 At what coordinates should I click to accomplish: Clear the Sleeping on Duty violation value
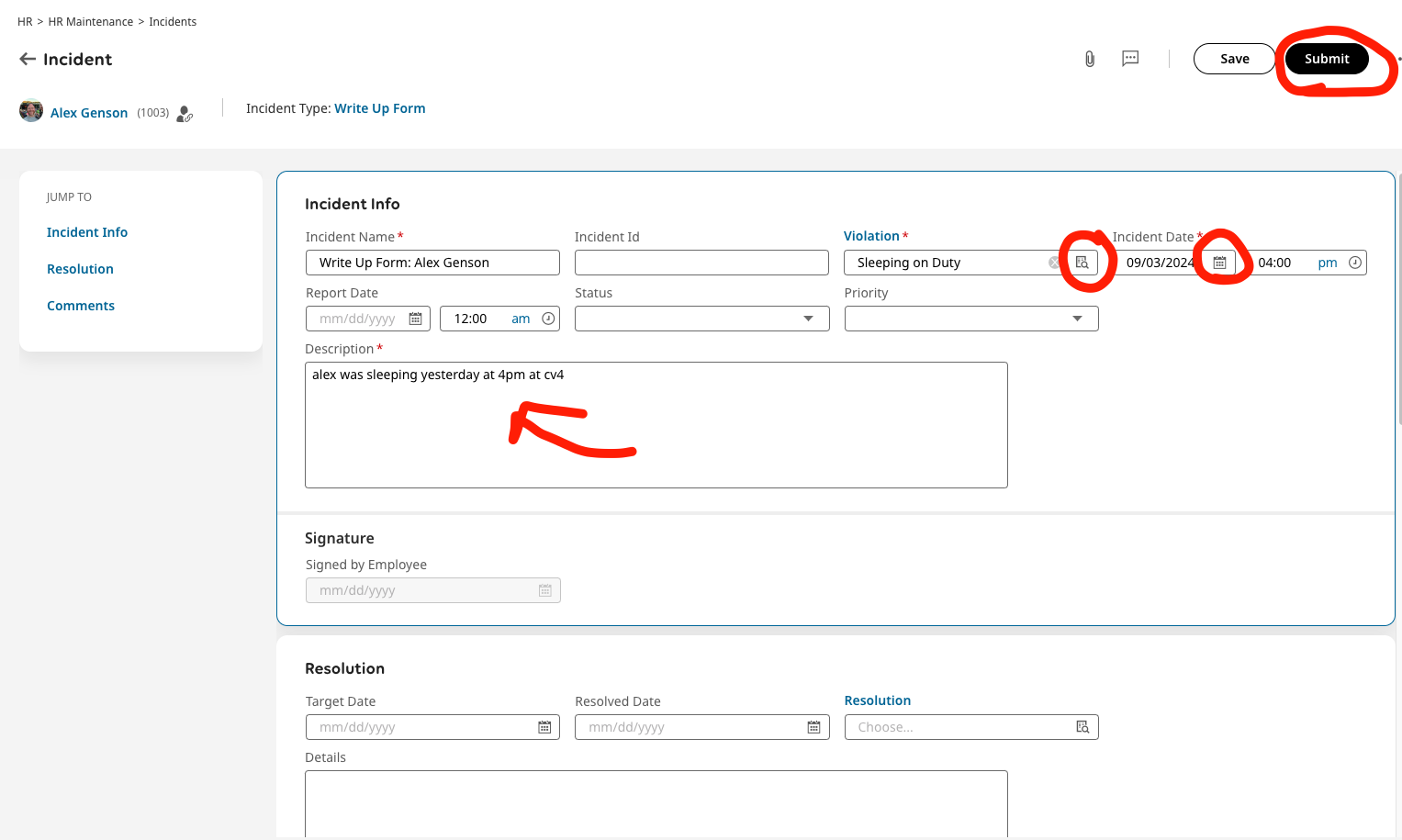[1054, 263]
